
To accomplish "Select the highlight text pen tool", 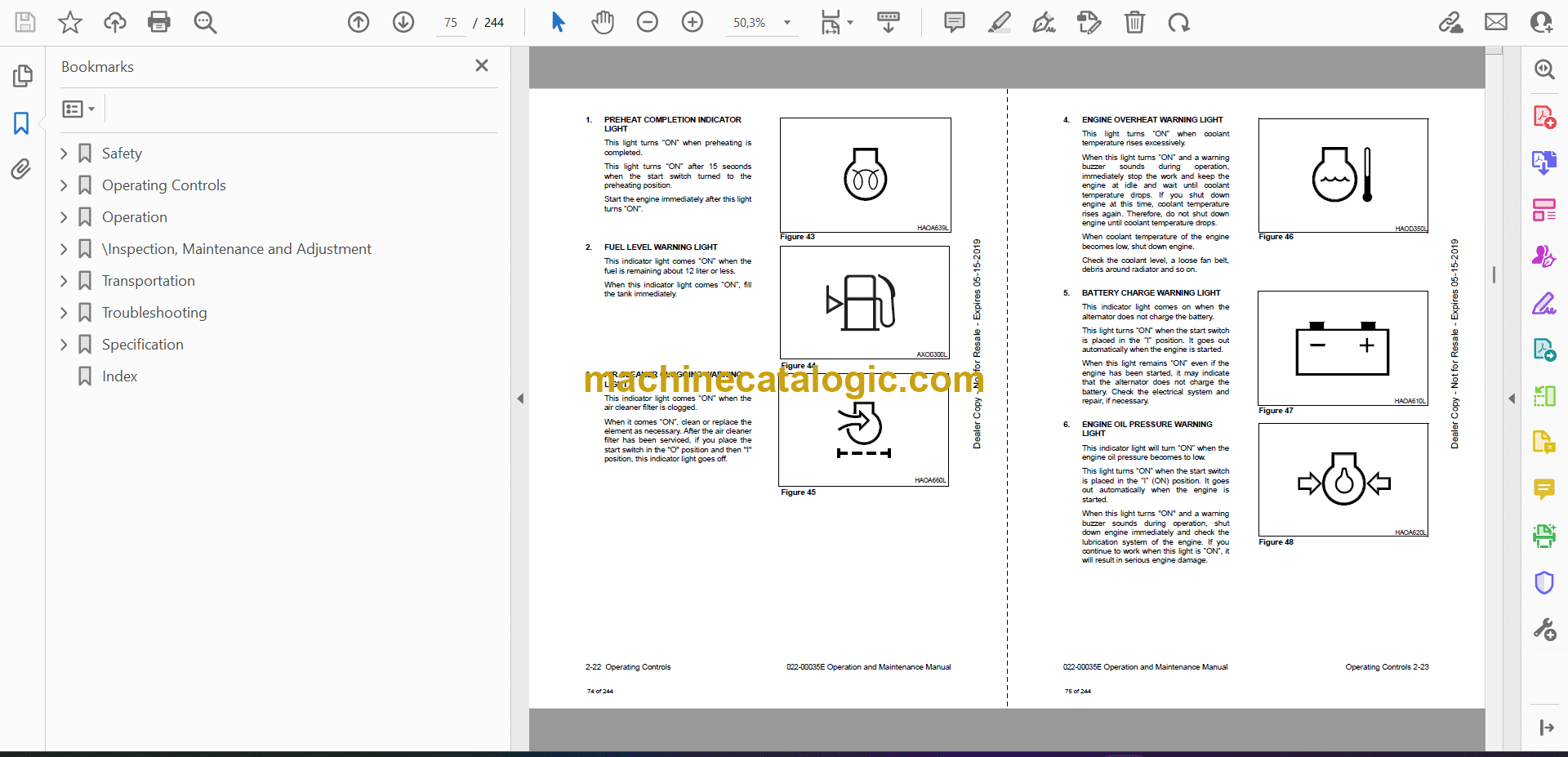I will pyautogui.click(x=999, y=22).
